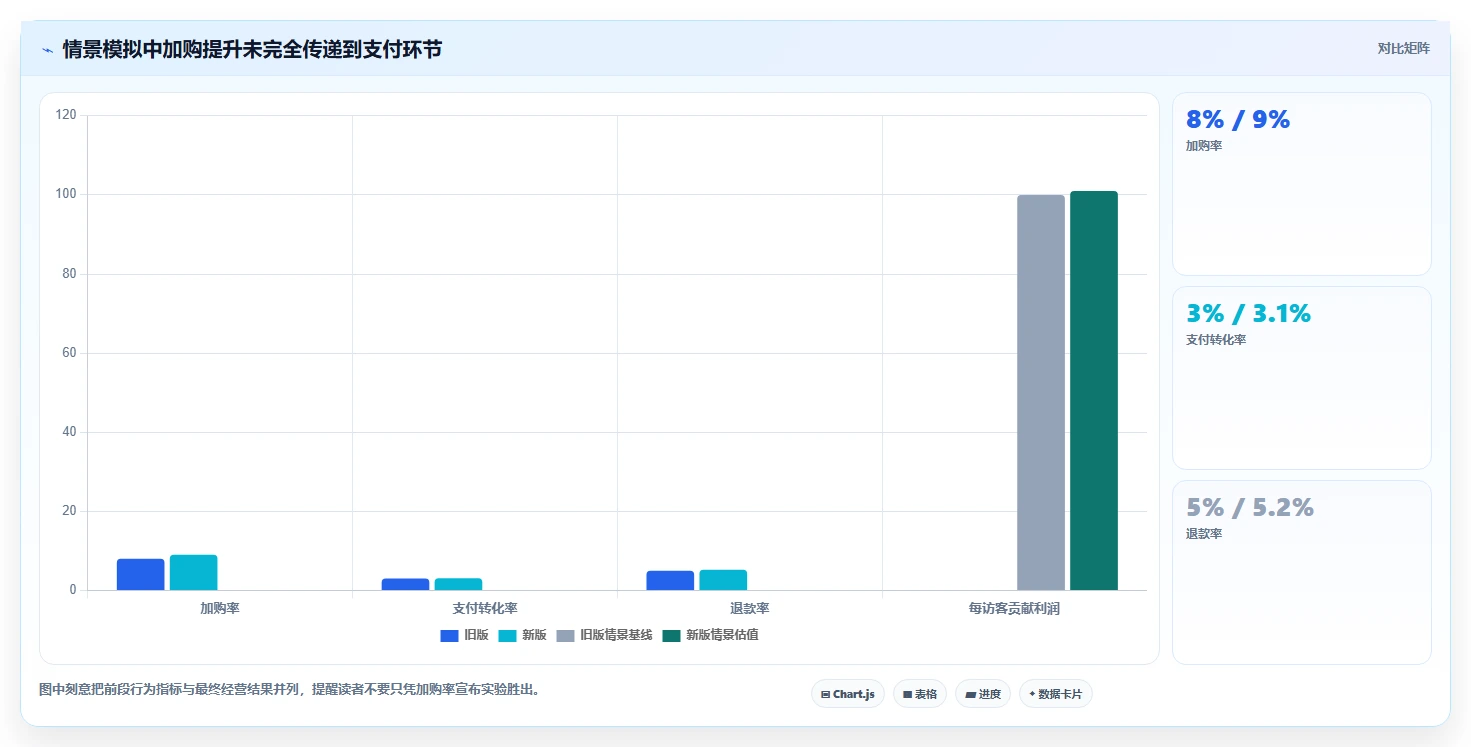Toggle the 新版 legend item
Image resolution: width=1471 pixels, height=747 pixels.
pos(522,635)
